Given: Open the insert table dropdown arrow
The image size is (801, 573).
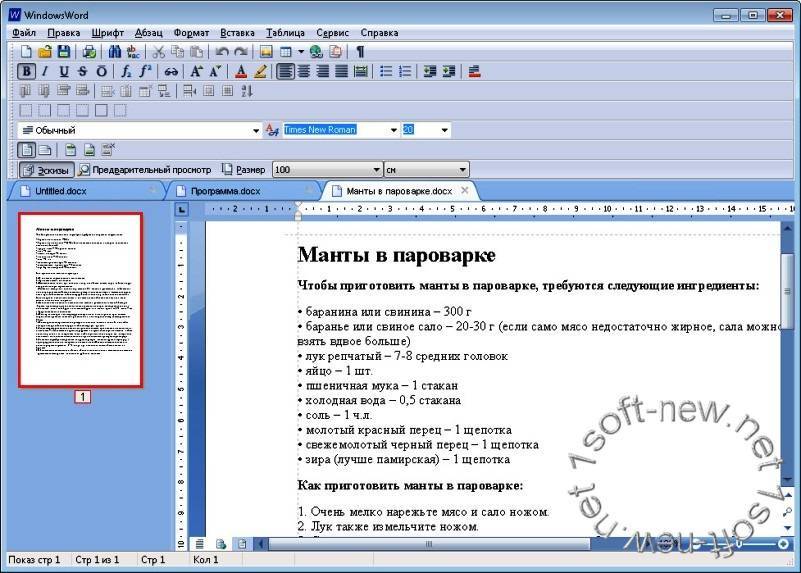Looking at the screenshot, I should pos(300,52).
